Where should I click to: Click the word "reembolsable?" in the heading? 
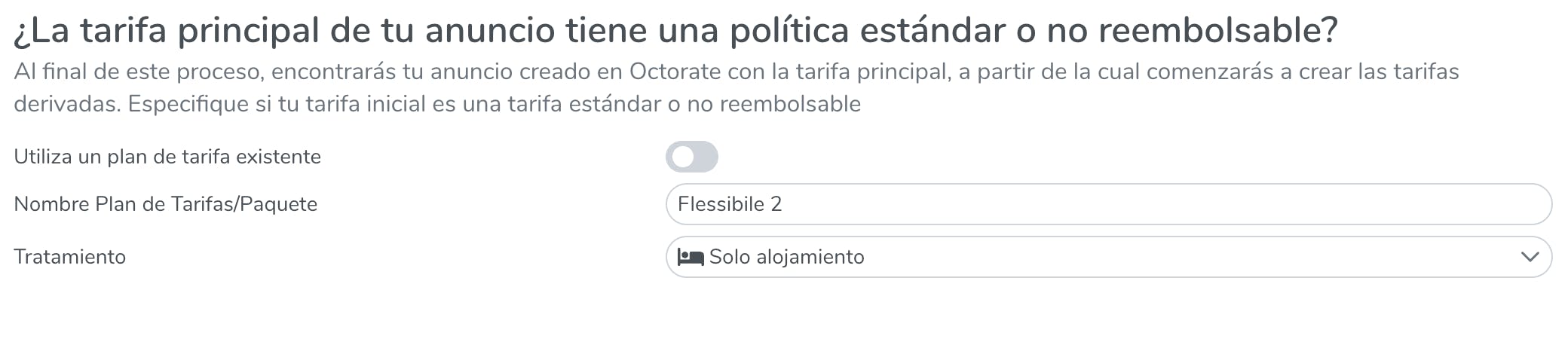[1217, 31]
